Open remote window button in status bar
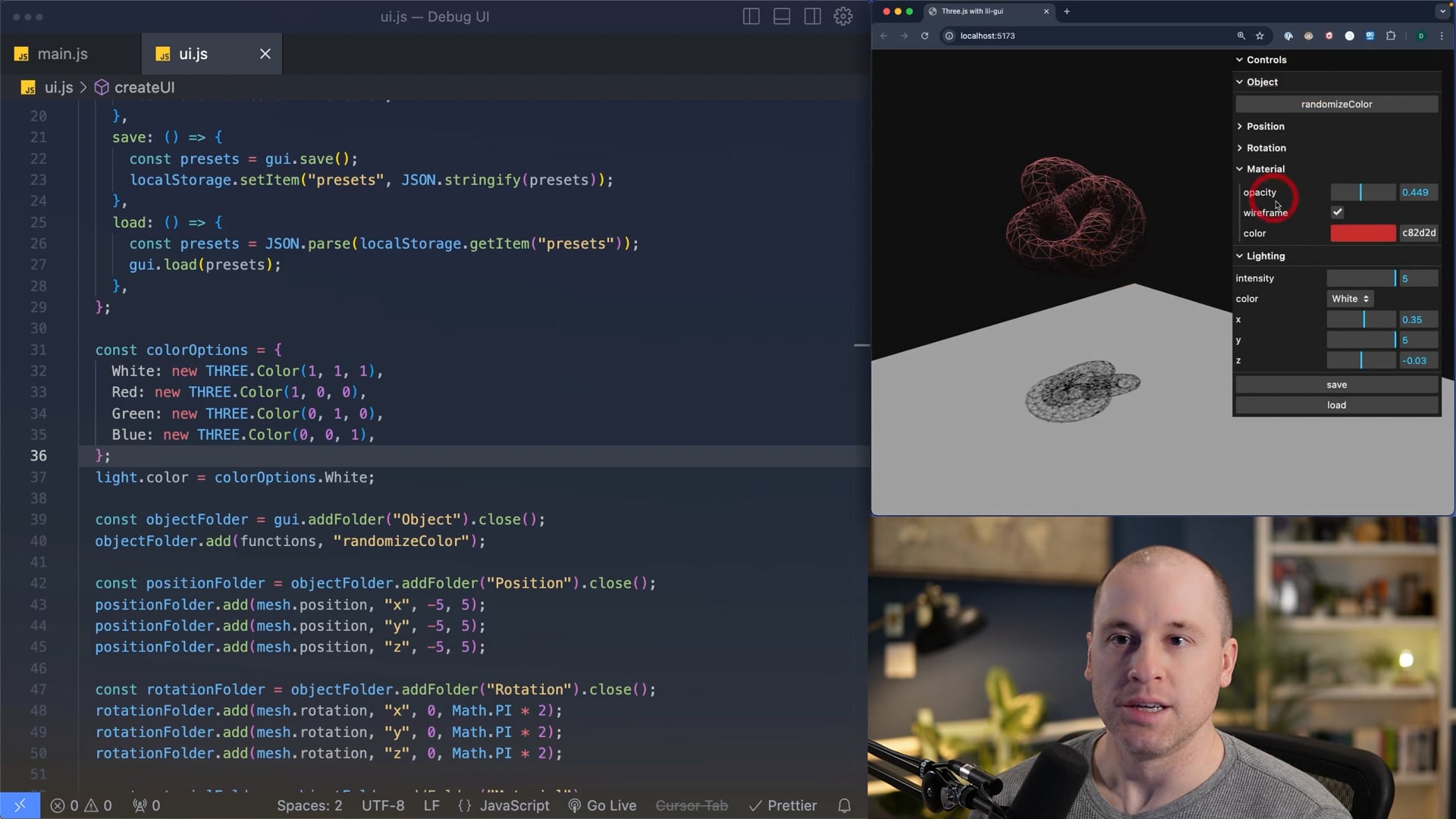Viewport: 1456px width, 819px height. click(x=20, y=805)
